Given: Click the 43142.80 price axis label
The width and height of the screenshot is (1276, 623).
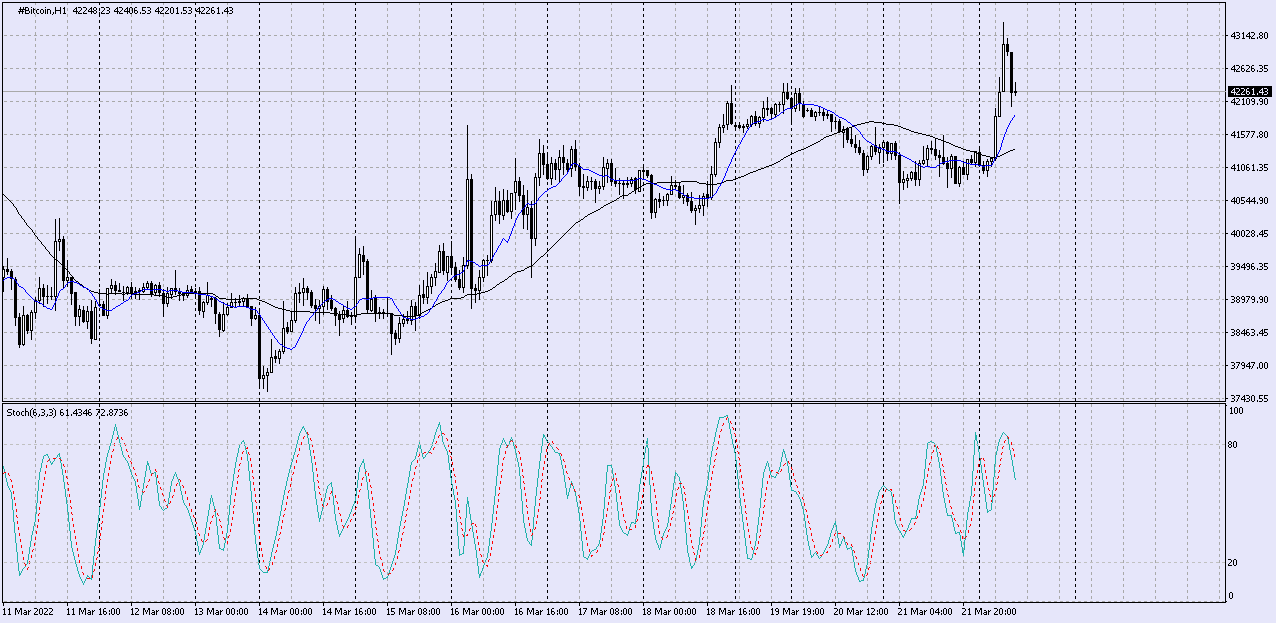Looking at the screenshot, I should tap(1247, 36).
